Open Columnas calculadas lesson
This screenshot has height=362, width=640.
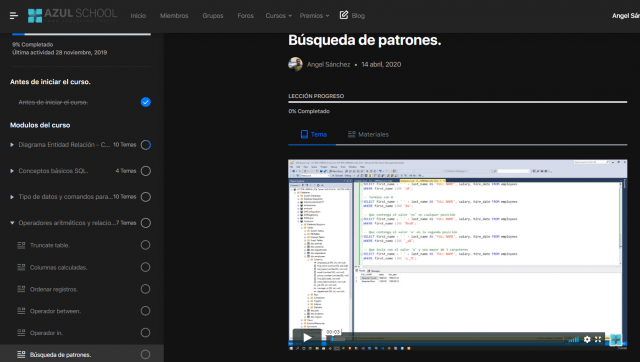pyautogui.click(x=58, y=267)
